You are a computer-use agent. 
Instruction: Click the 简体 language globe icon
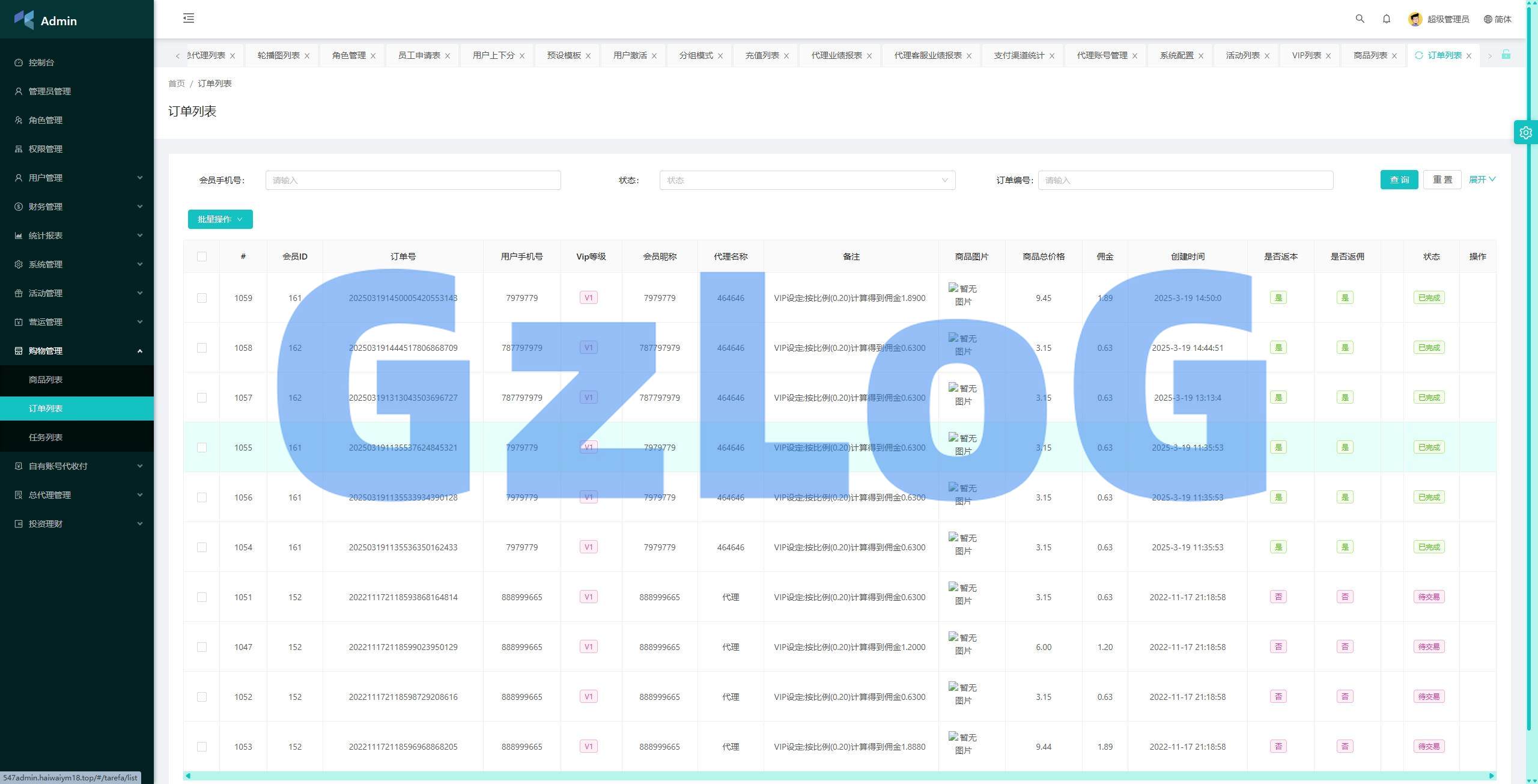point(1488,19)
